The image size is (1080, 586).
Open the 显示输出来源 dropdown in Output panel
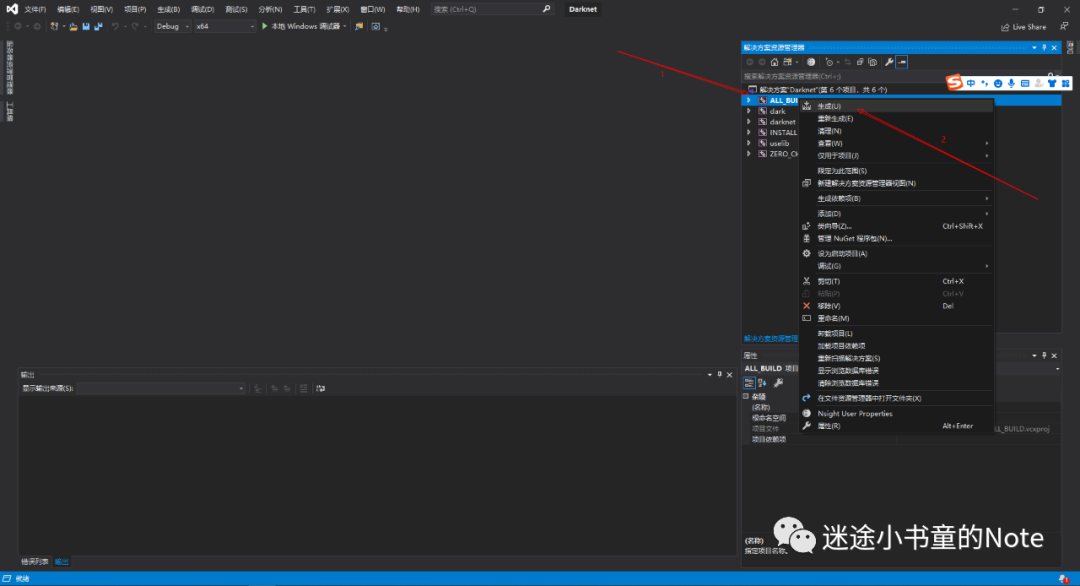[x=160, y=389]
